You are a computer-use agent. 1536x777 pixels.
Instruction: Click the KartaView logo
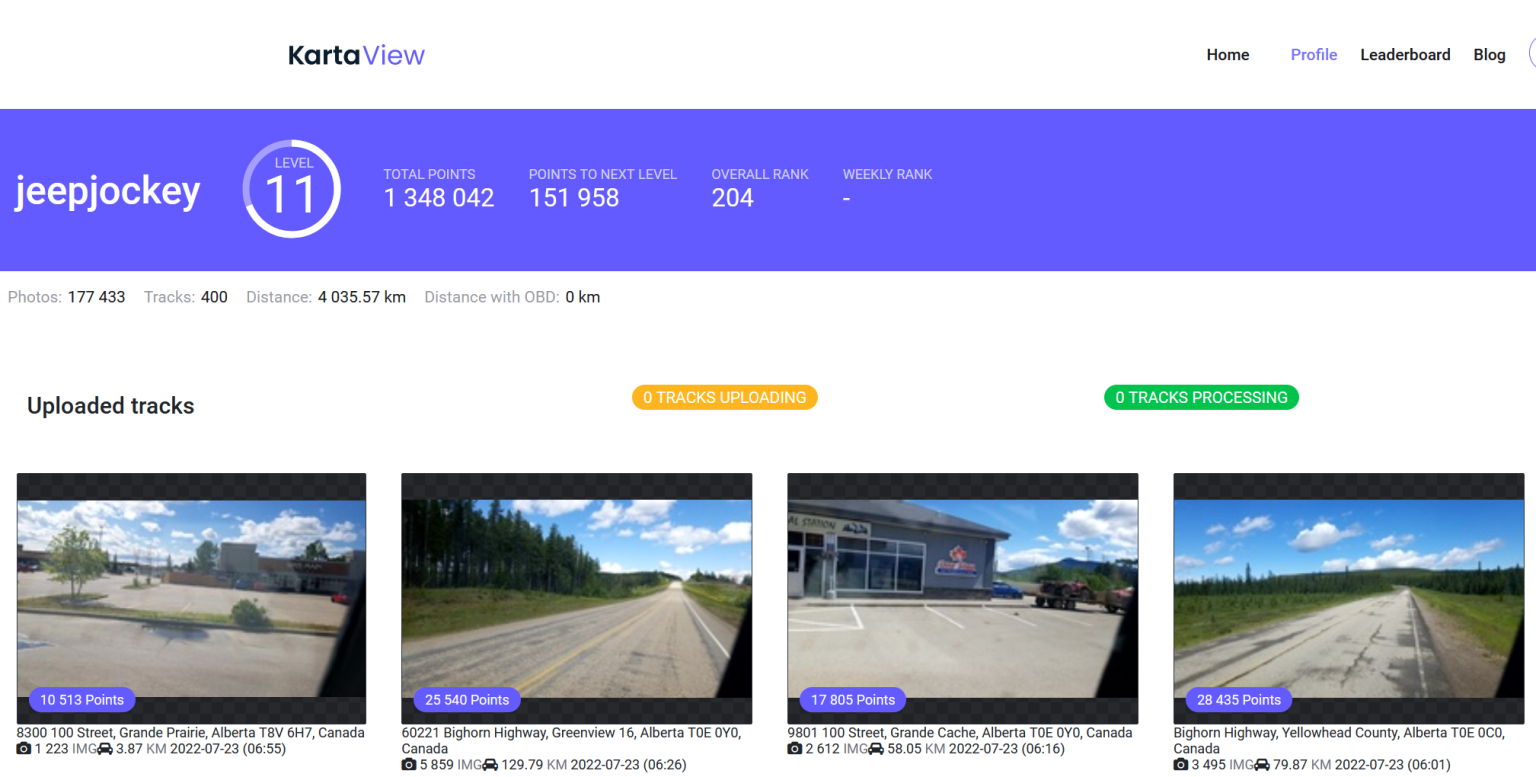click(356, 55)
